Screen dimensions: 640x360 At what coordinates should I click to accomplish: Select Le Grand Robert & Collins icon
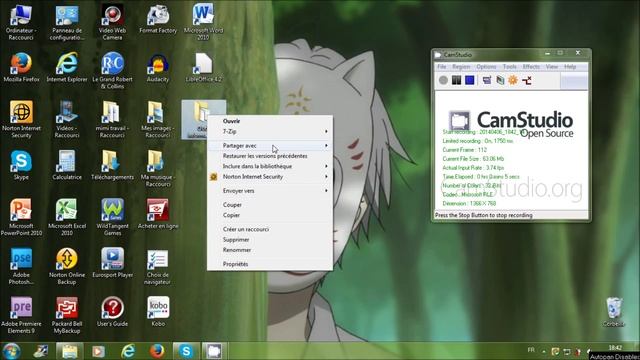(x=112, y=70)
